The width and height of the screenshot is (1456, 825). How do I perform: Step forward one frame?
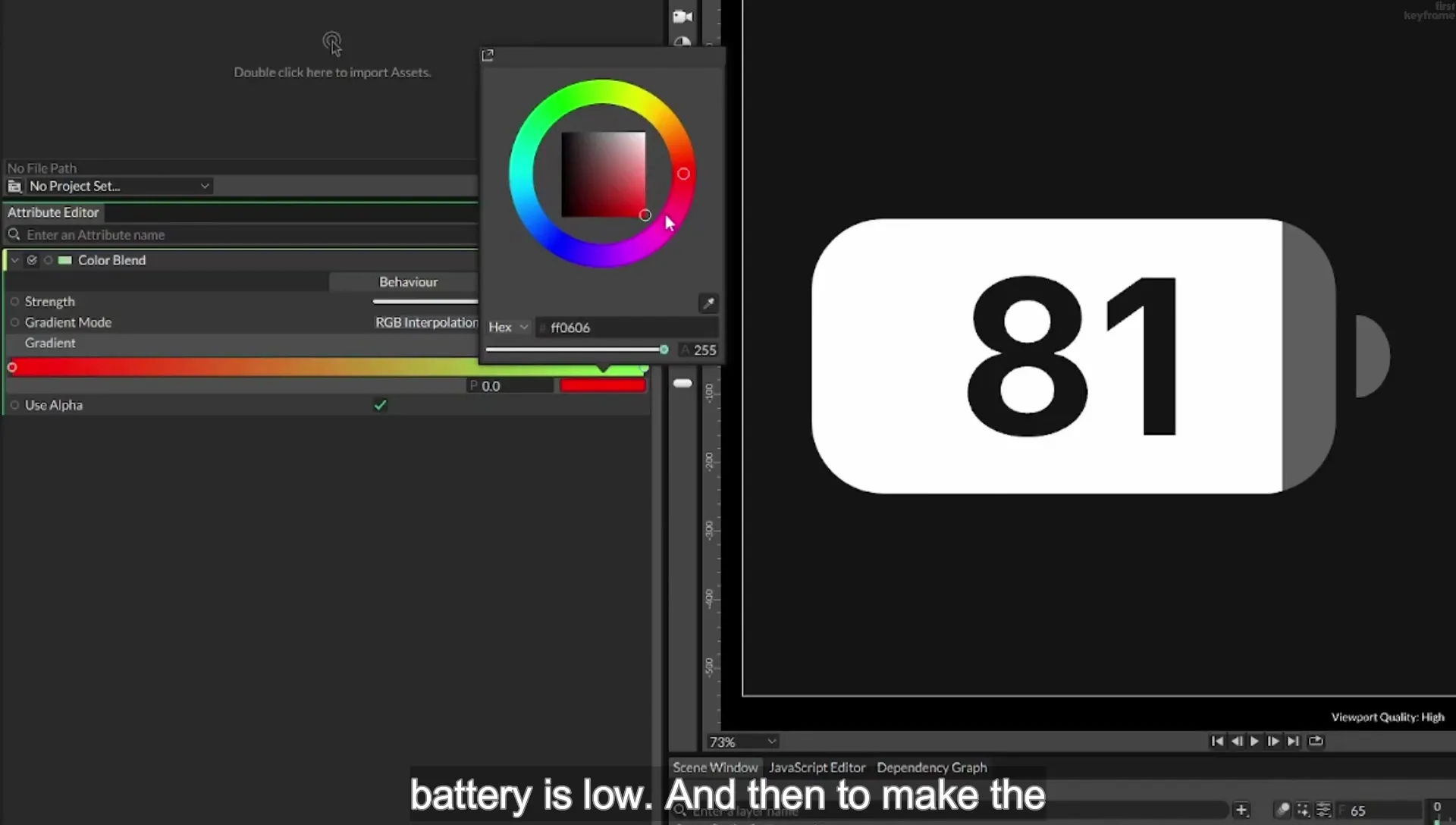coord(1273,742)
